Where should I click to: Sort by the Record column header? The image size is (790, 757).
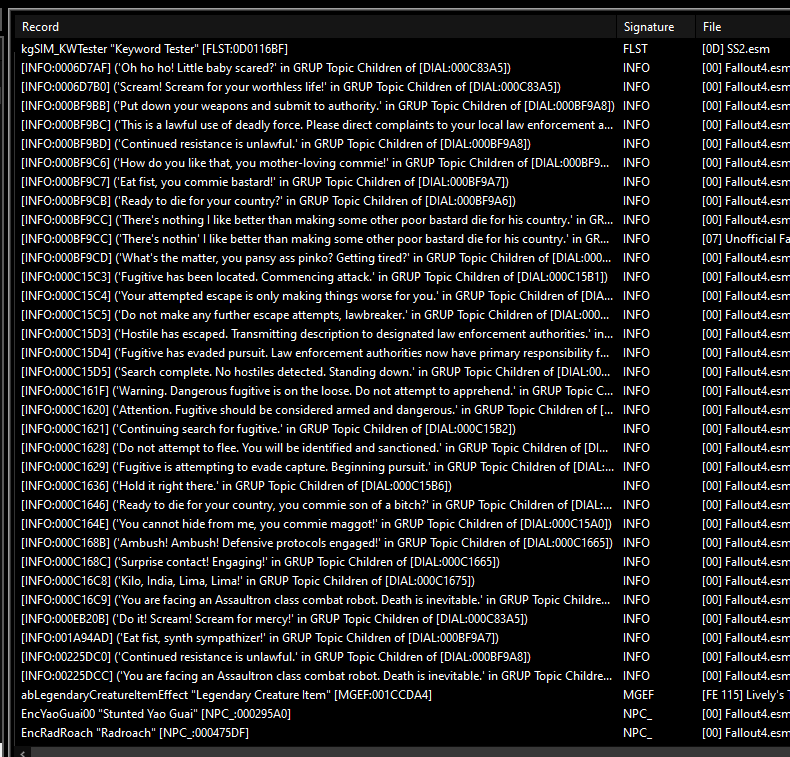(316, 27)
